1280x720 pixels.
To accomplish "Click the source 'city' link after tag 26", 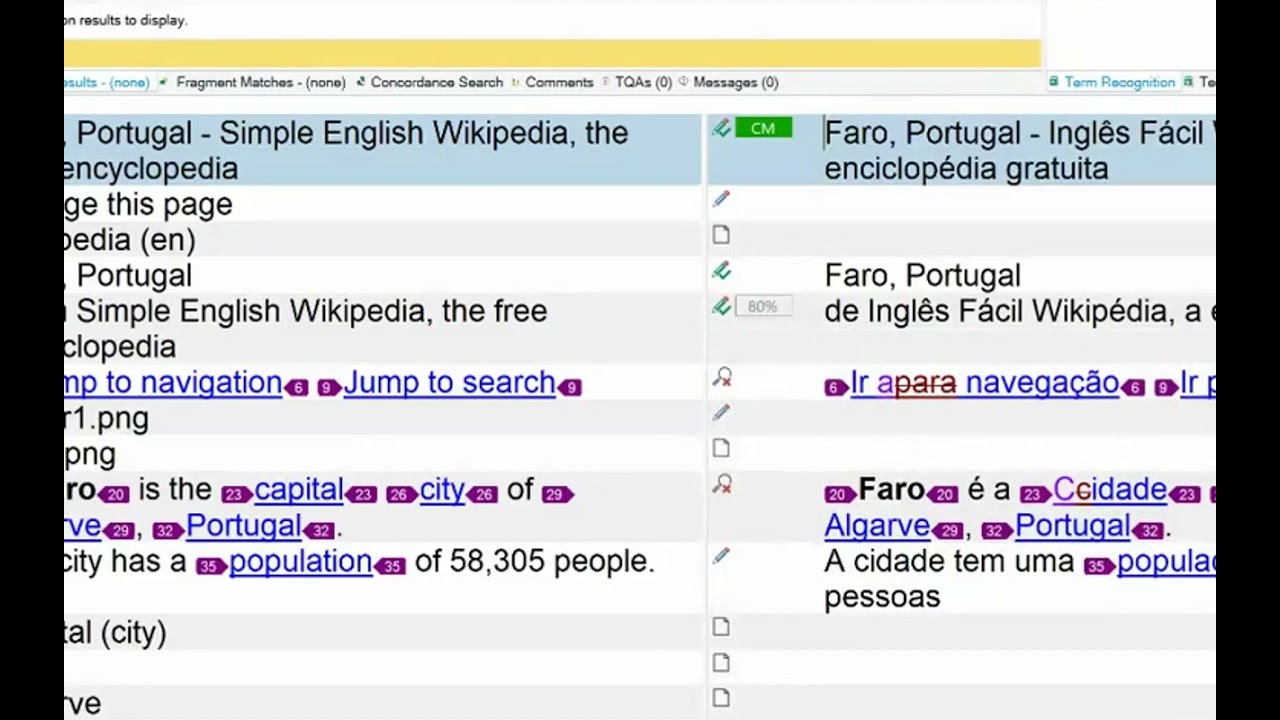I will pyautogui.click(x=442, y=489).
